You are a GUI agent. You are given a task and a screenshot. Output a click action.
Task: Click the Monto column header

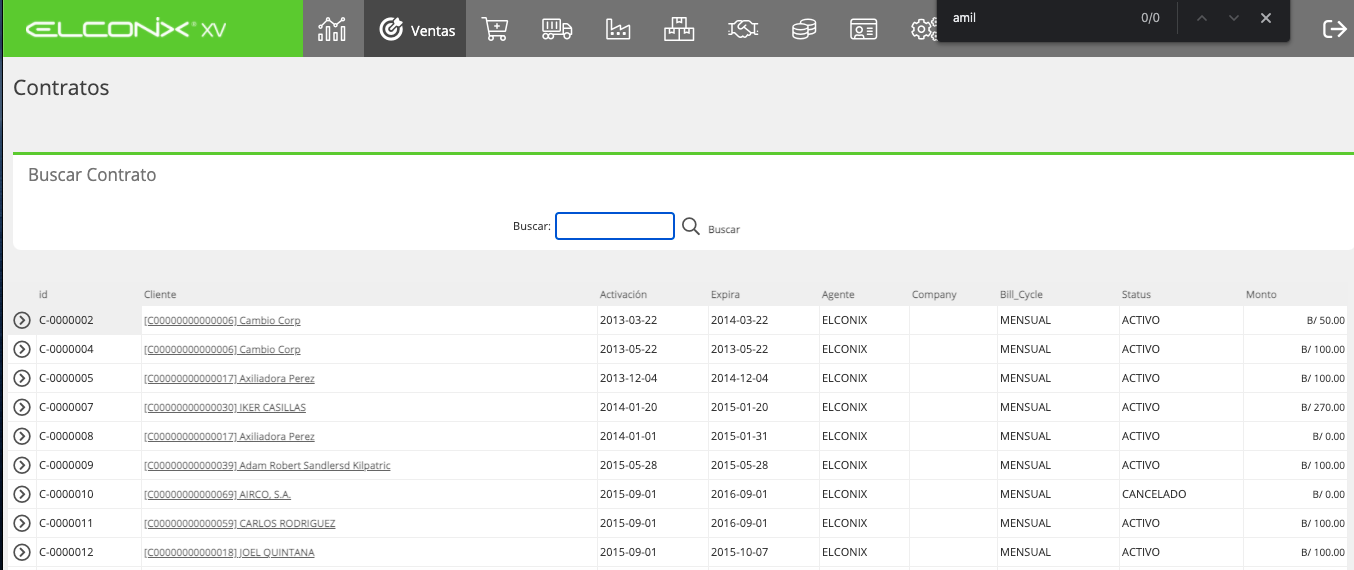point(1261,294)
